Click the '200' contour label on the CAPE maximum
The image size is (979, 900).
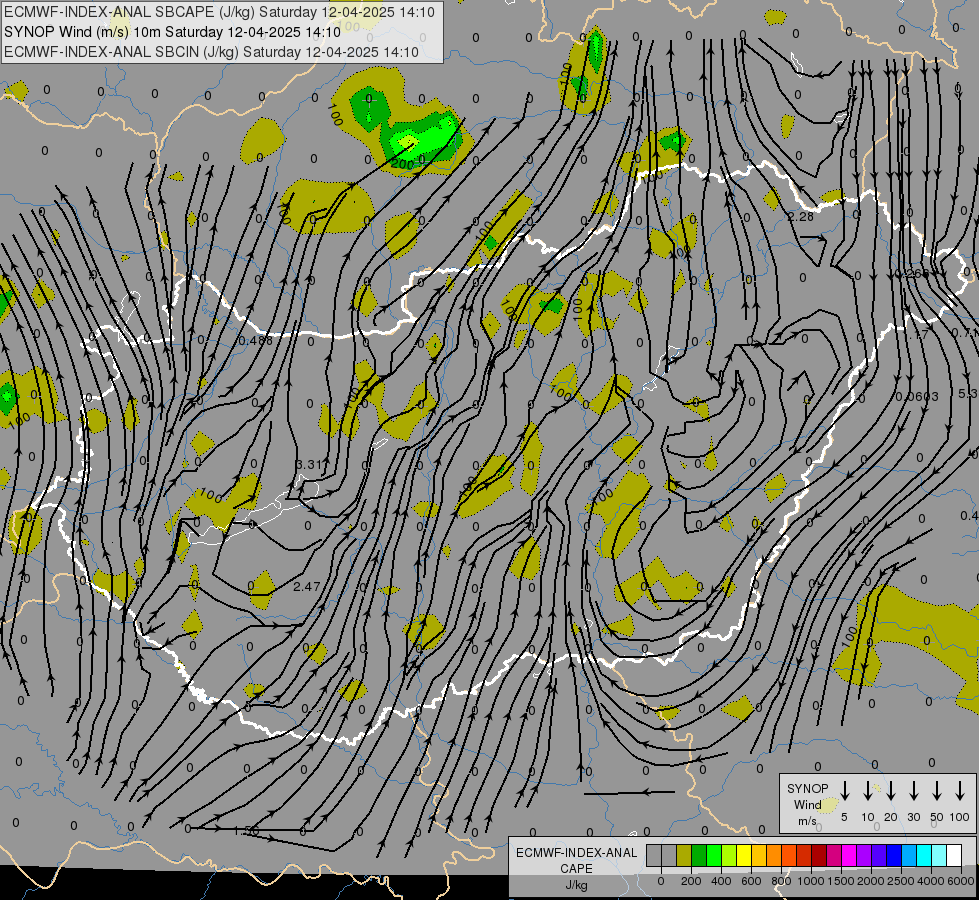click(403, 164)
